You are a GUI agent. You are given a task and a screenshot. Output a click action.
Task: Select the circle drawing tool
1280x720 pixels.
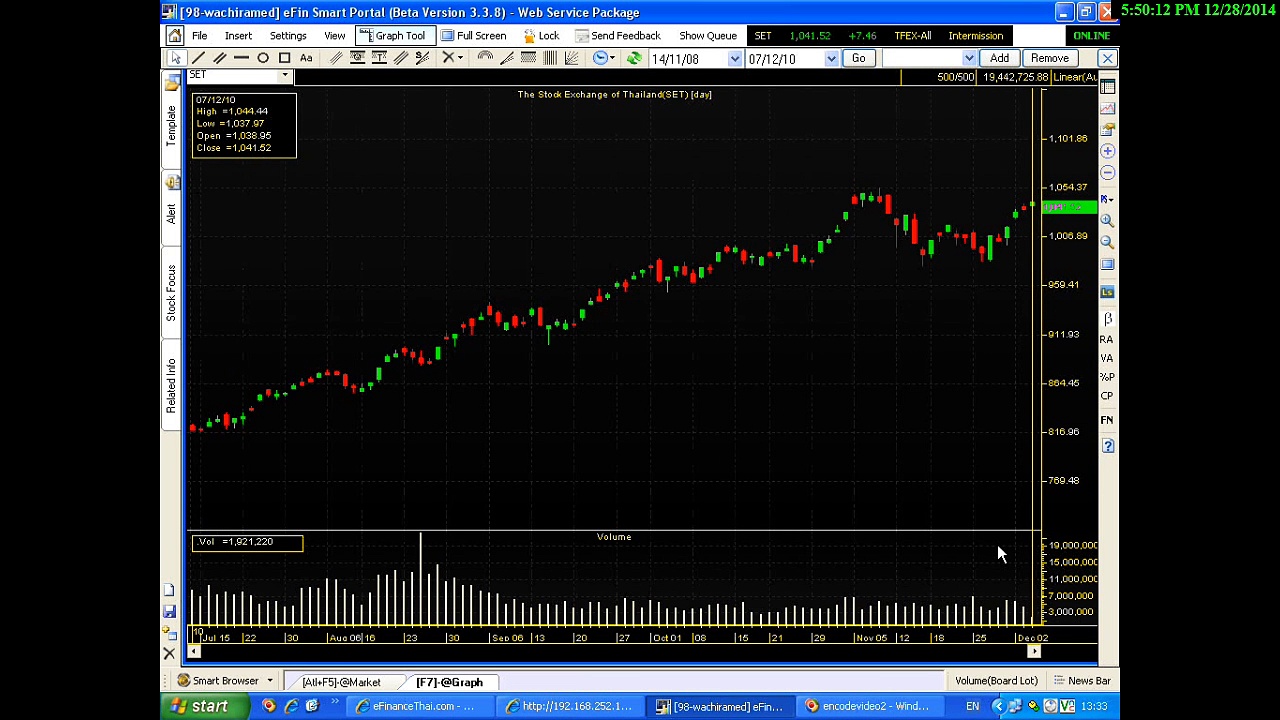tap(263, 58)
